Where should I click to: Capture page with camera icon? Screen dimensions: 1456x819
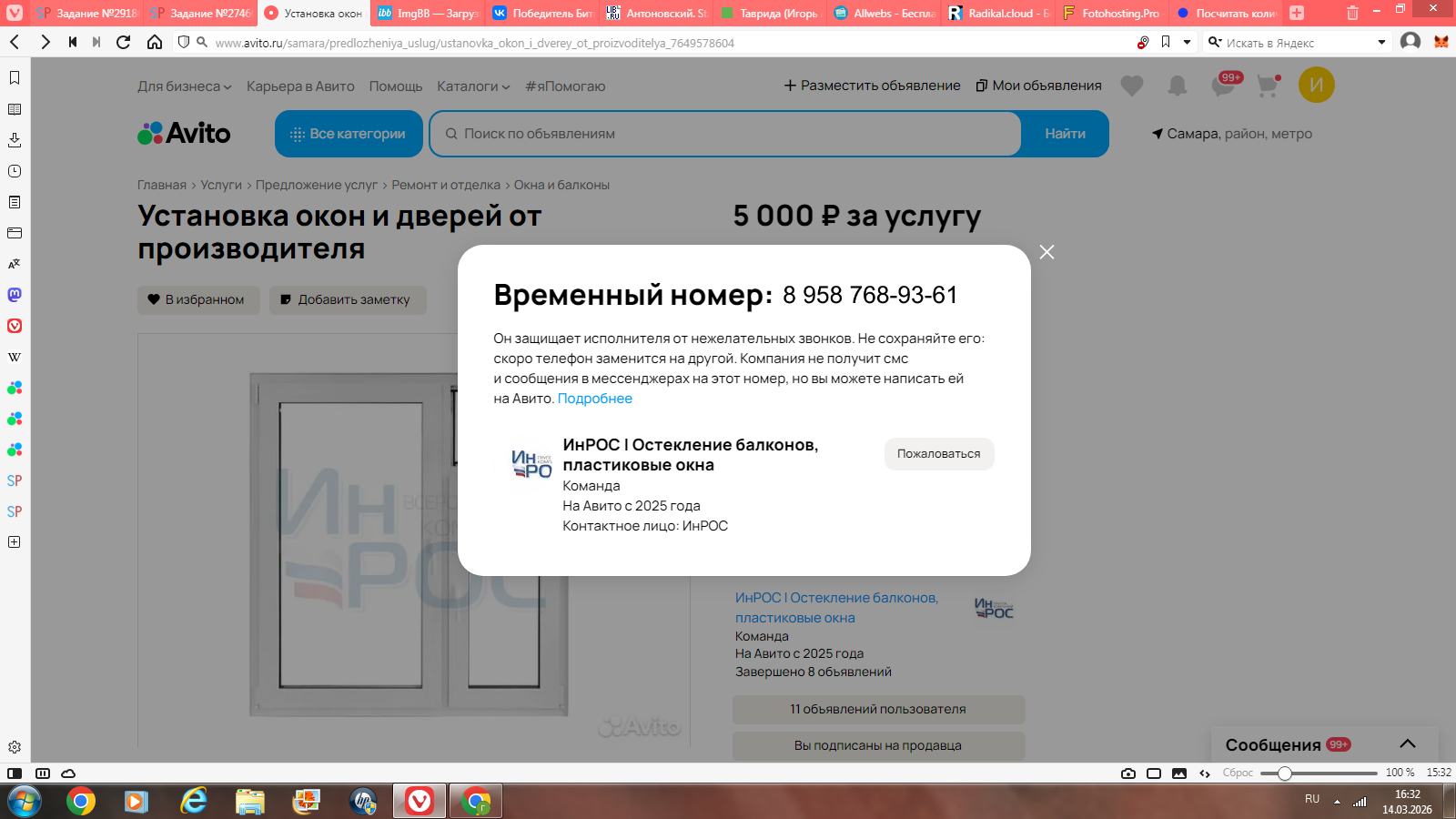tap(1128, 773)
